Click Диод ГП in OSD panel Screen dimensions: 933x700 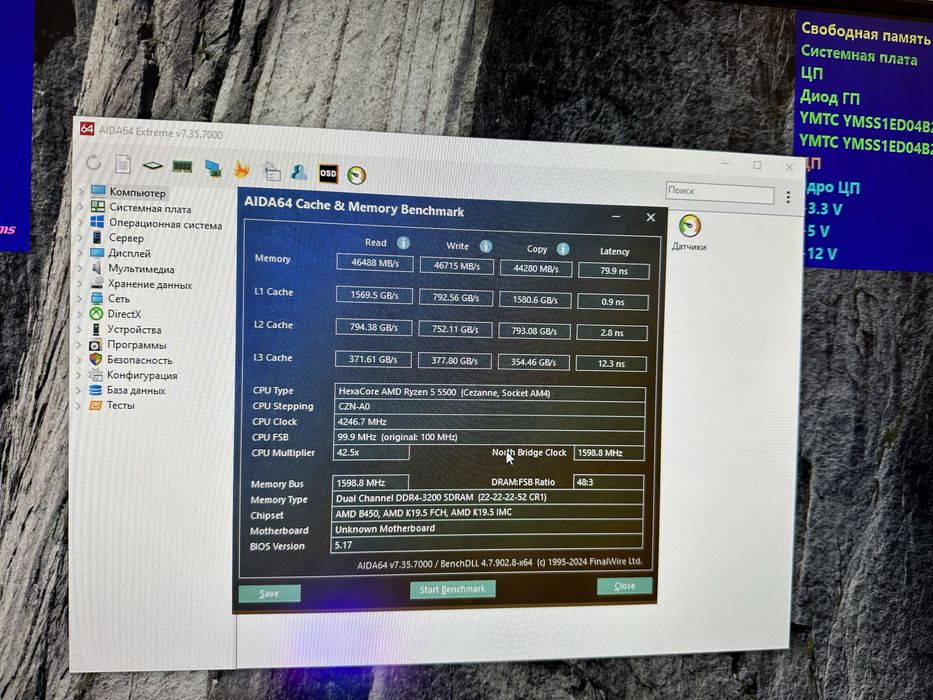pos(829,96)
